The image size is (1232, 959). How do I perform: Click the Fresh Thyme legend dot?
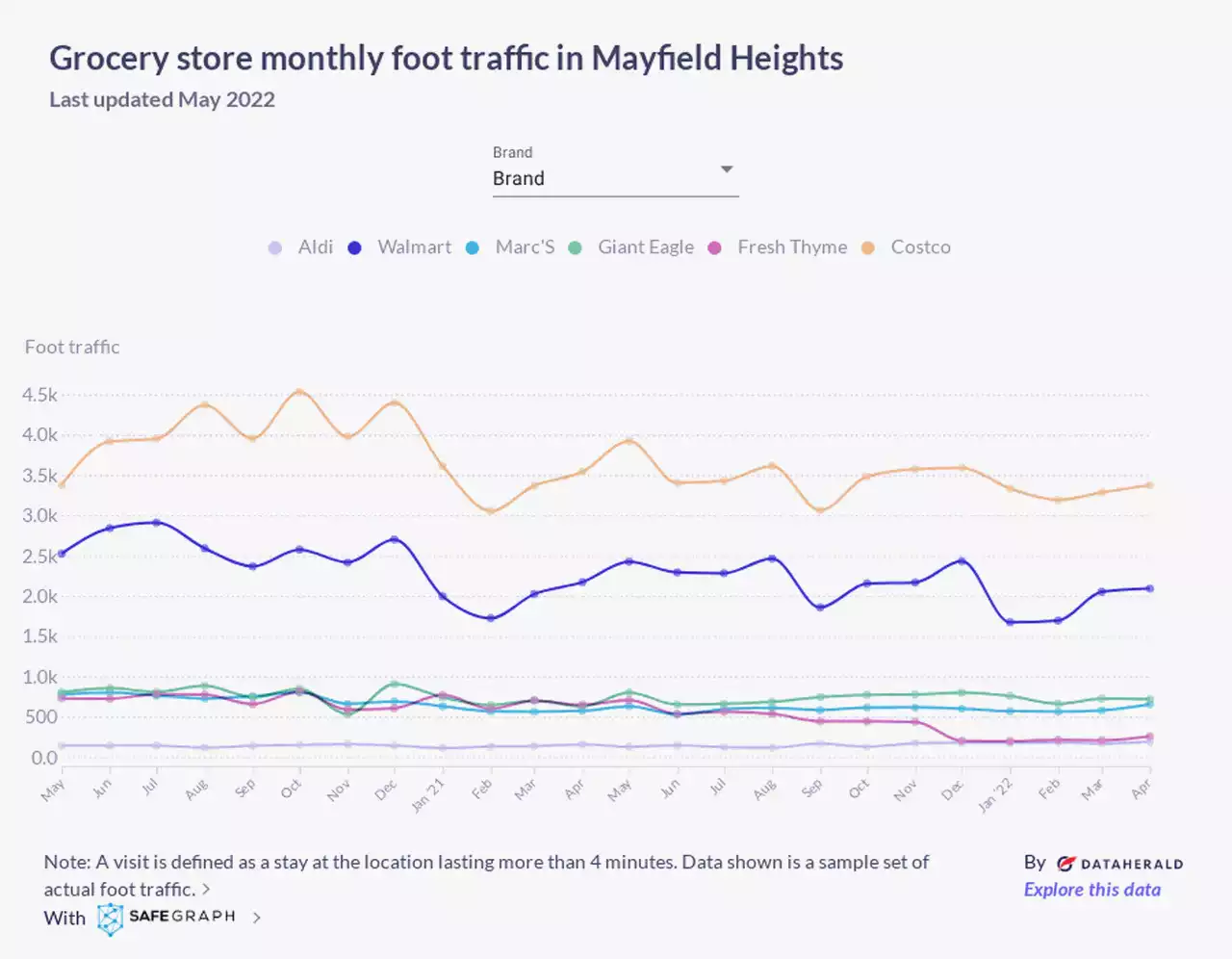[x=715, y=247]
